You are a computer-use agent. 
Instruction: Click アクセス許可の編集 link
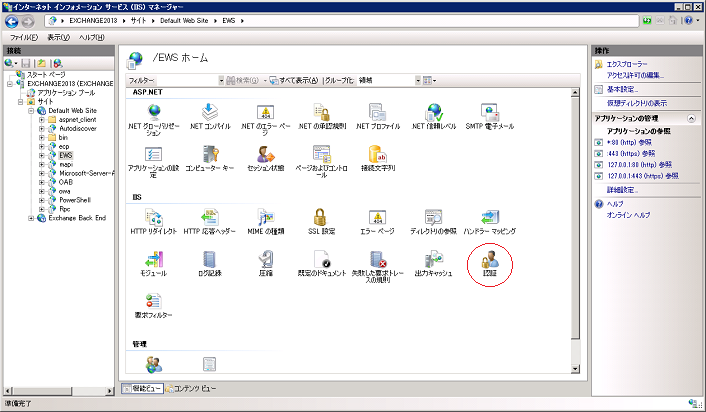click(635, 75)
